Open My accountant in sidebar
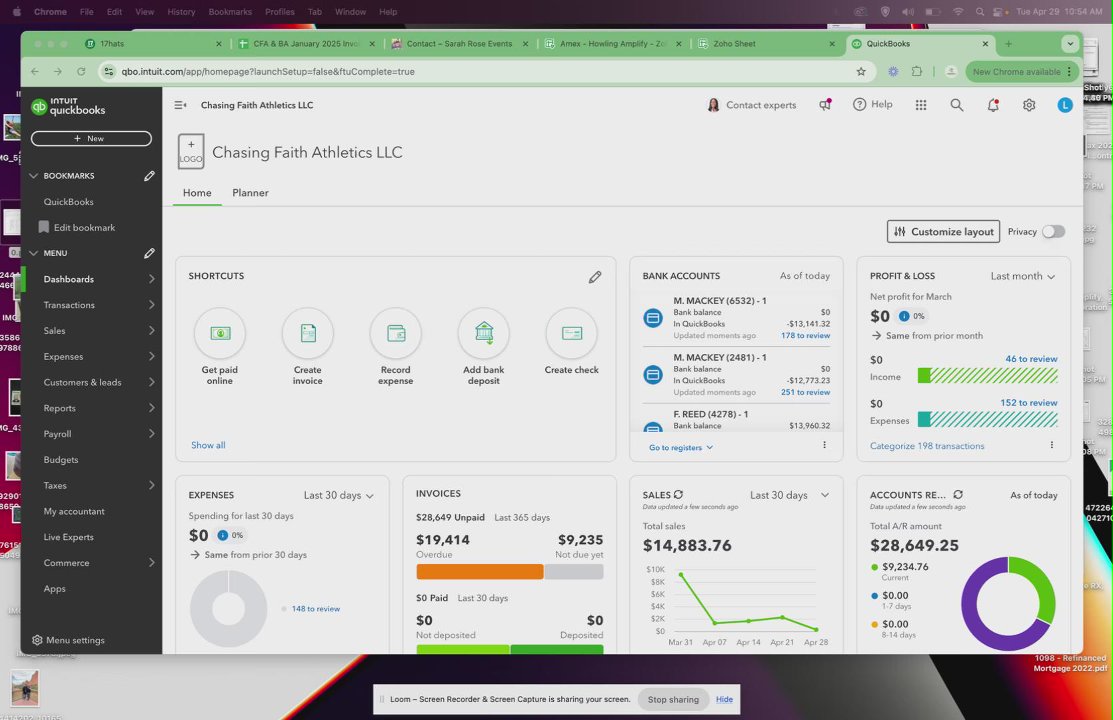 pos(74,511)
